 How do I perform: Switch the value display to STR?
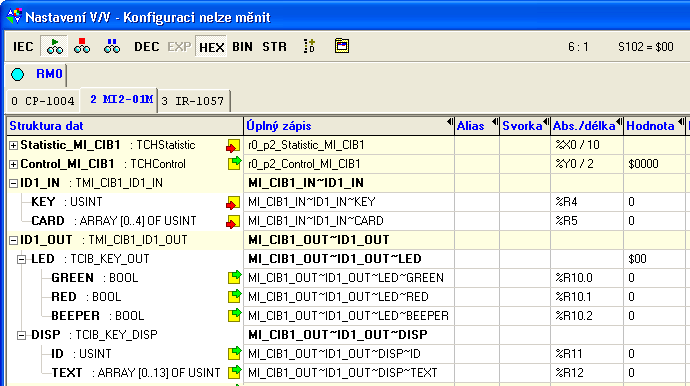pyautogui.click(x=274, y=47)
